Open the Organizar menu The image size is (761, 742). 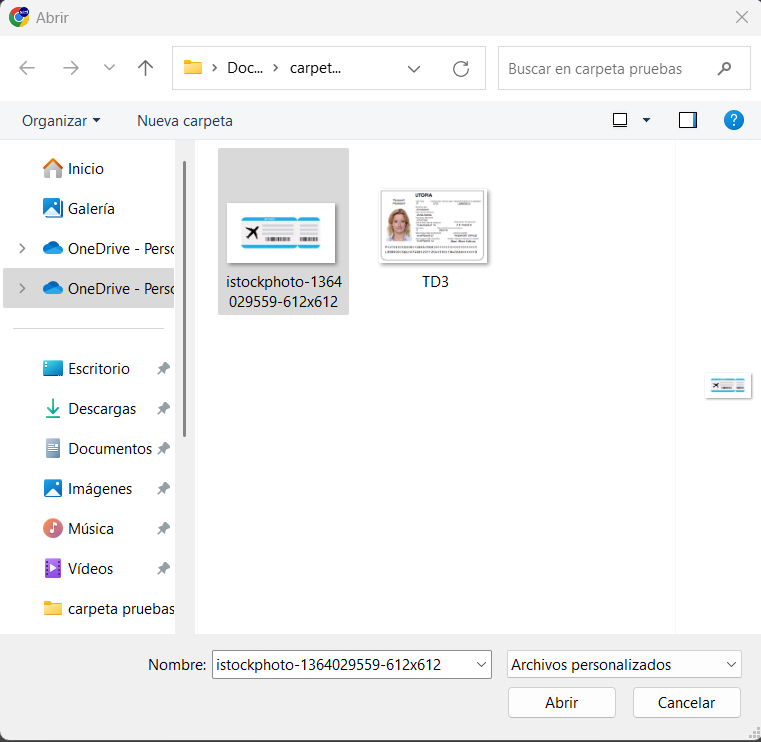tap(61, 120)
